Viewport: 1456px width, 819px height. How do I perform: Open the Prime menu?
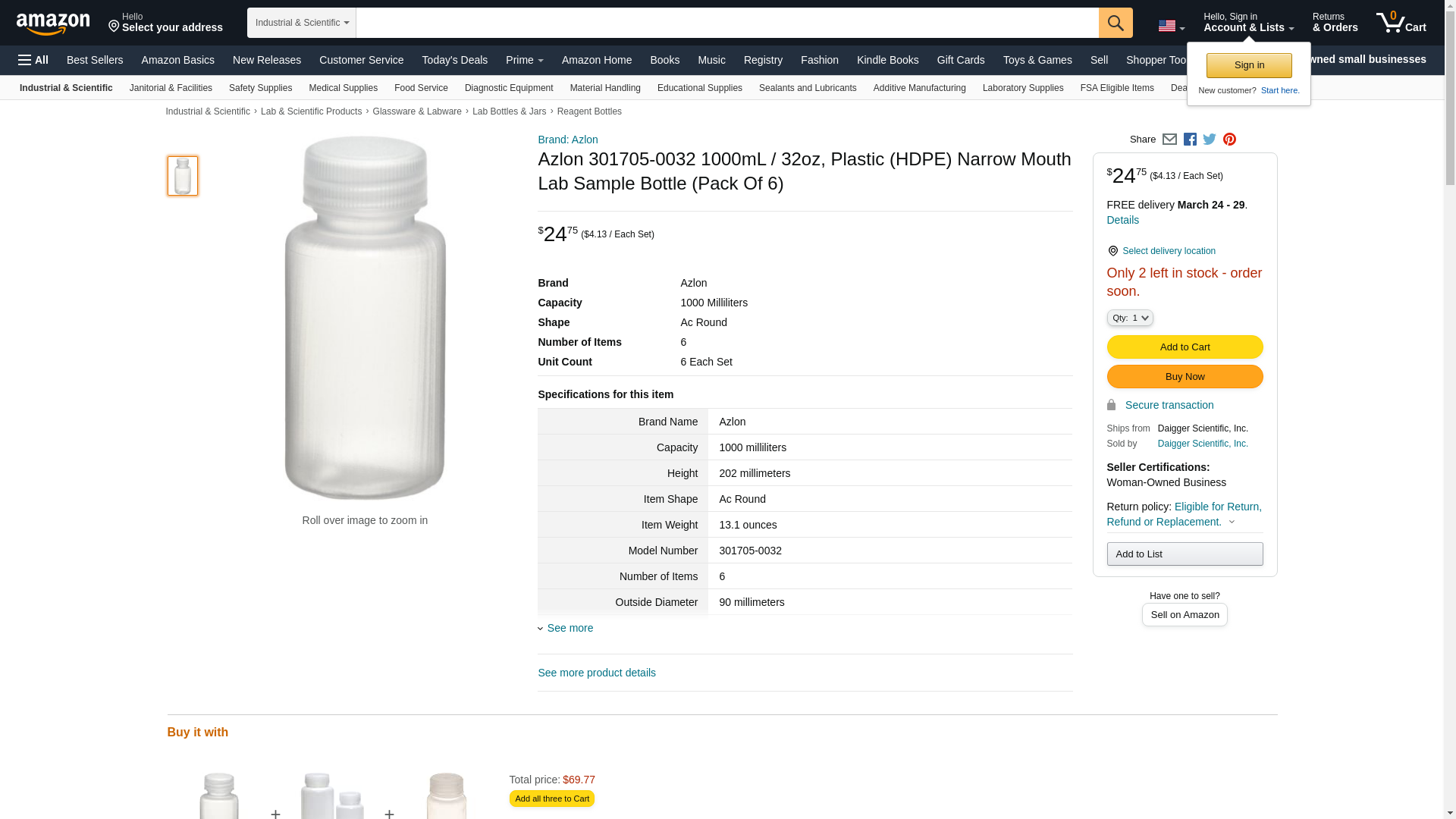coord(524,60)
